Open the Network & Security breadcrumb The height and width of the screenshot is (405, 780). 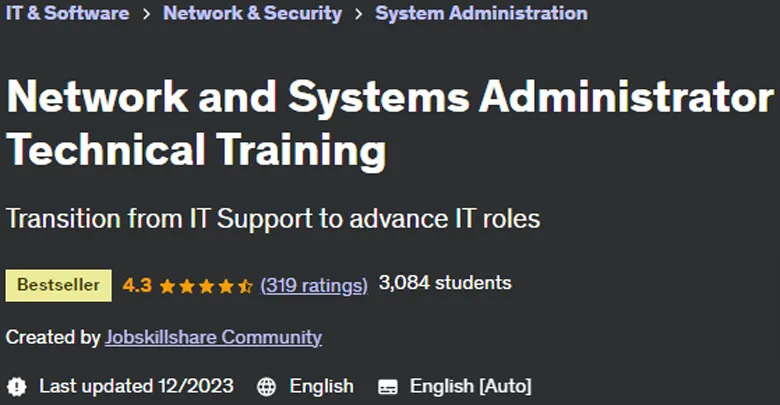coord(252,13)
